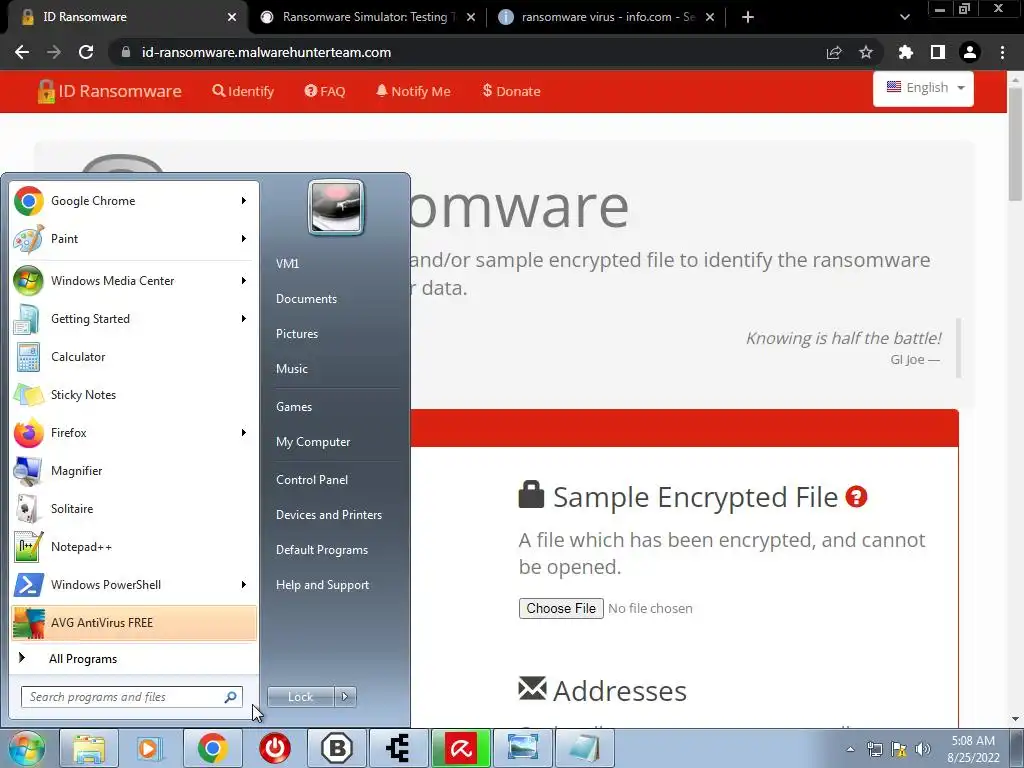Click the Lock button

300,697
